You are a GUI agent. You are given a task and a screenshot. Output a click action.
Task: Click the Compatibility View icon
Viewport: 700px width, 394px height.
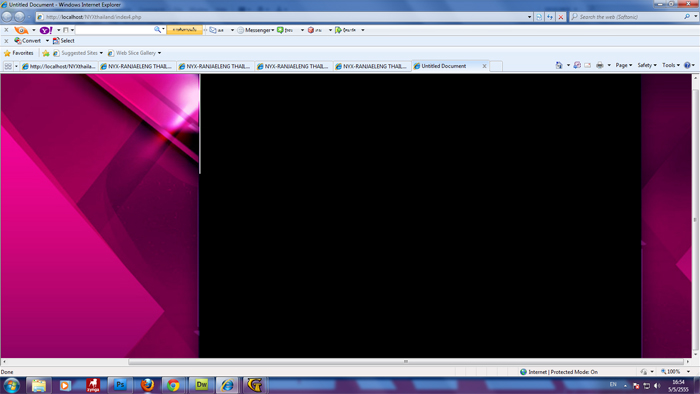(539, 17)
